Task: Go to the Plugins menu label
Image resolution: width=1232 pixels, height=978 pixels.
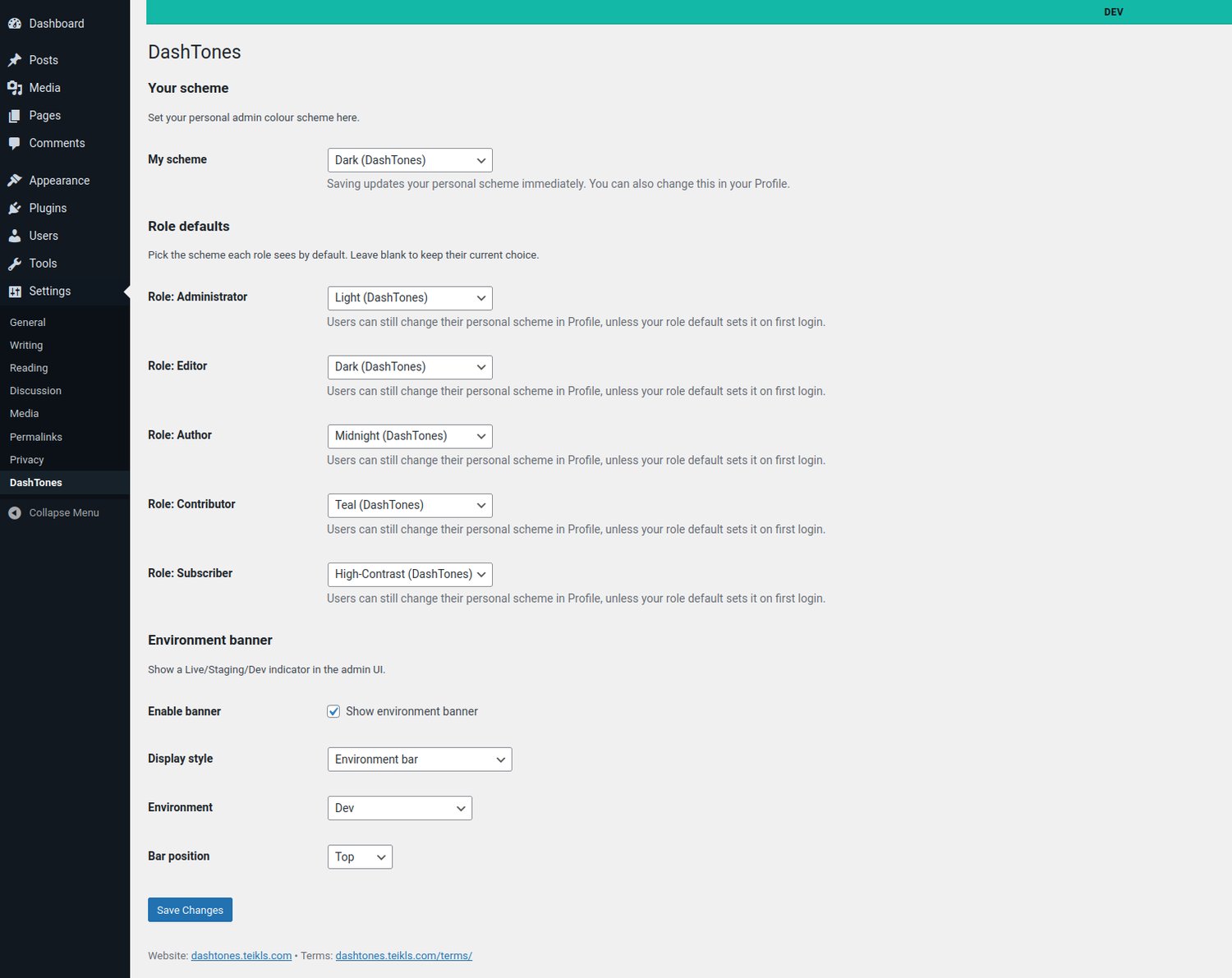Action: point(48,208)
